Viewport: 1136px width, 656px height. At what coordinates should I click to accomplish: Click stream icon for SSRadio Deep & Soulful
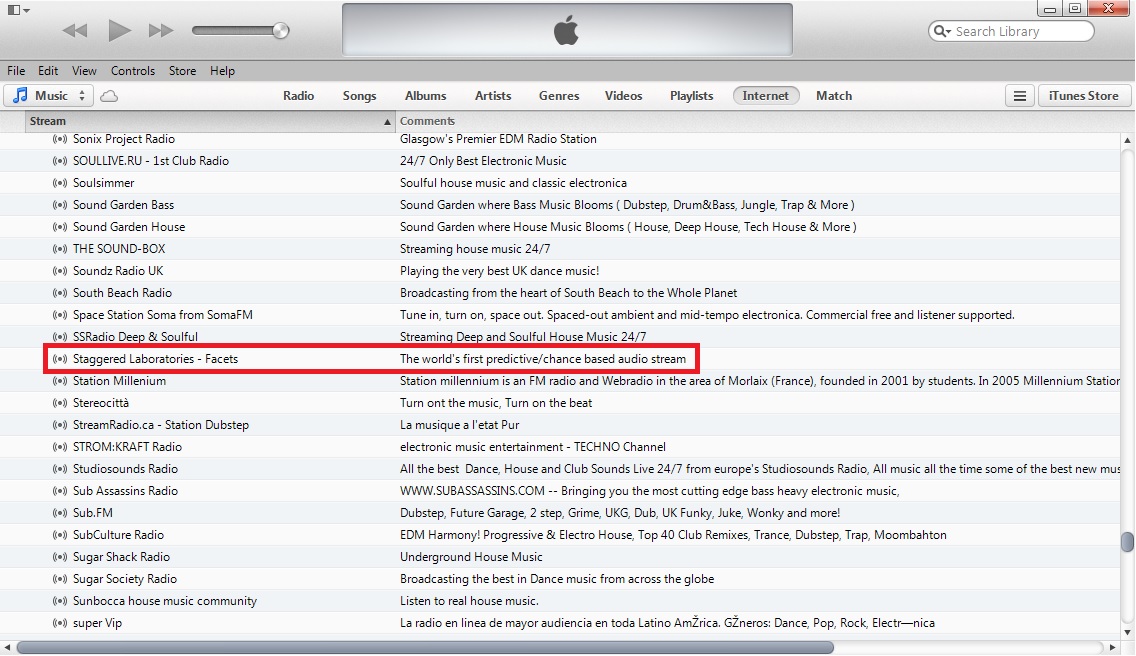[60, 336]
